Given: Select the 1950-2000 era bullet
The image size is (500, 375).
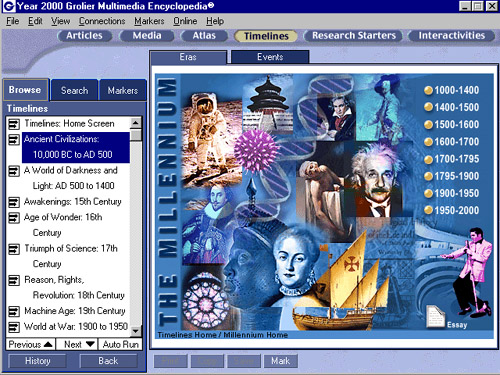Looking at the screenshot, I should pyautogui.click(x=428, y=211).
